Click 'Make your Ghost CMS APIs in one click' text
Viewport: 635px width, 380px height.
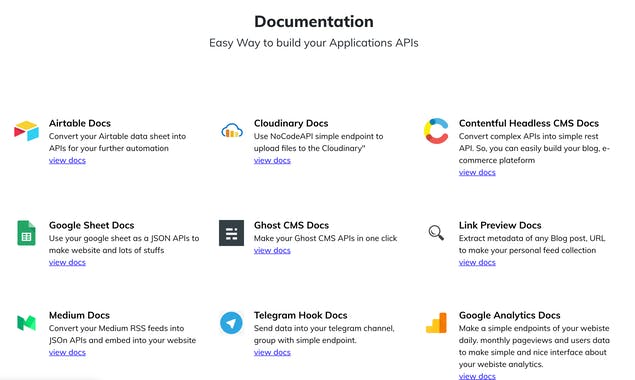(325, 238)
